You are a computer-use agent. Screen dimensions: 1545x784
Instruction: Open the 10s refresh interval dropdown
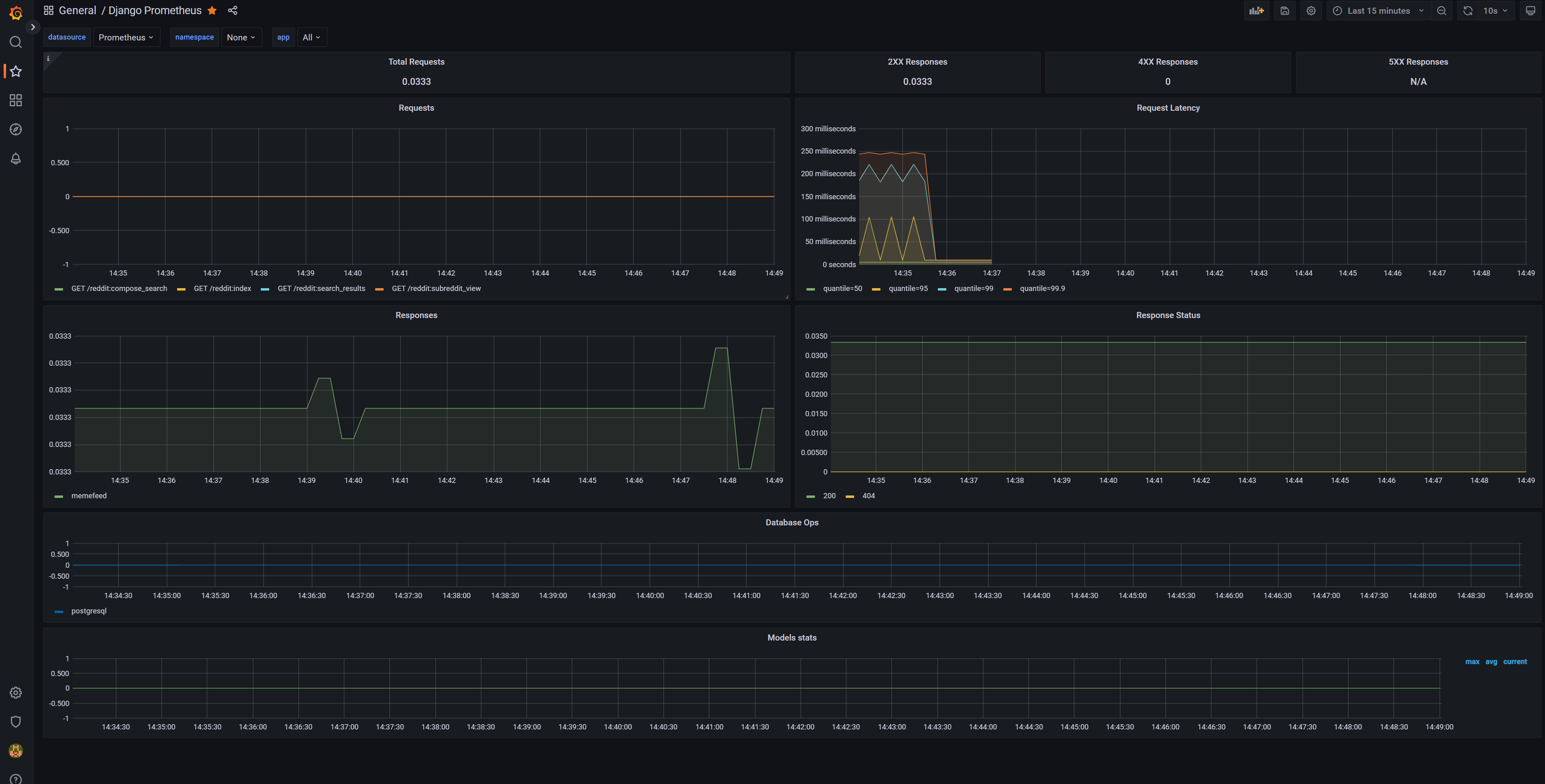[1496, 11]
